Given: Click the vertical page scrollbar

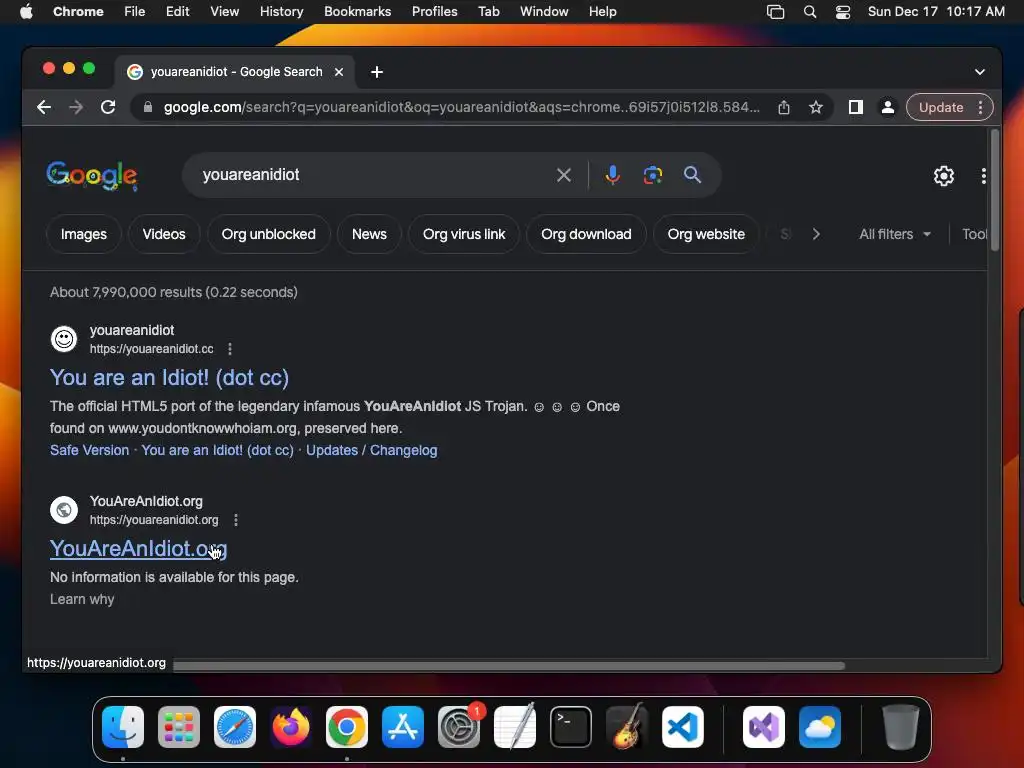Looking at the screenshot, I should click(x=994, y=189).
